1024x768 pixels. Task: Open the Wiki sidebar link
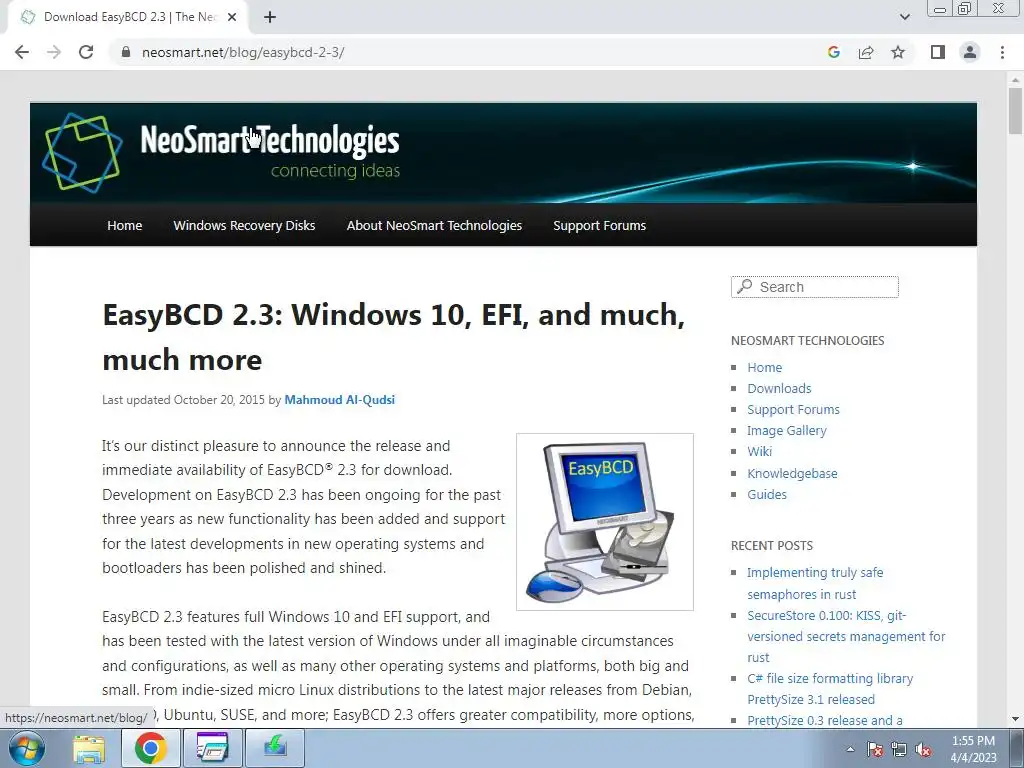(760, 451)
